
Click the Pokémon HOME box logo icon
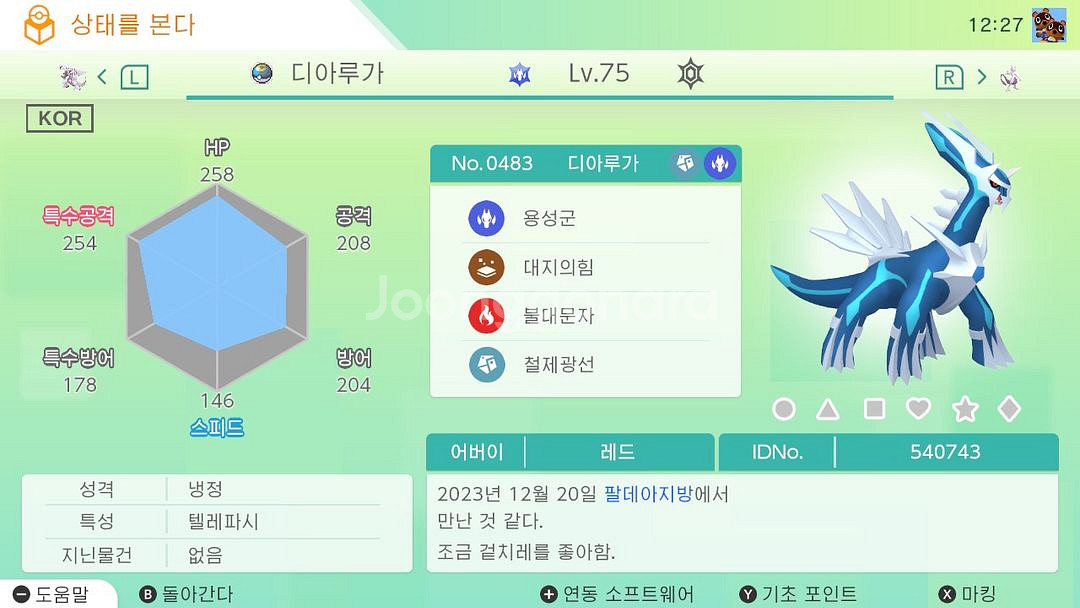click(39, 25)
